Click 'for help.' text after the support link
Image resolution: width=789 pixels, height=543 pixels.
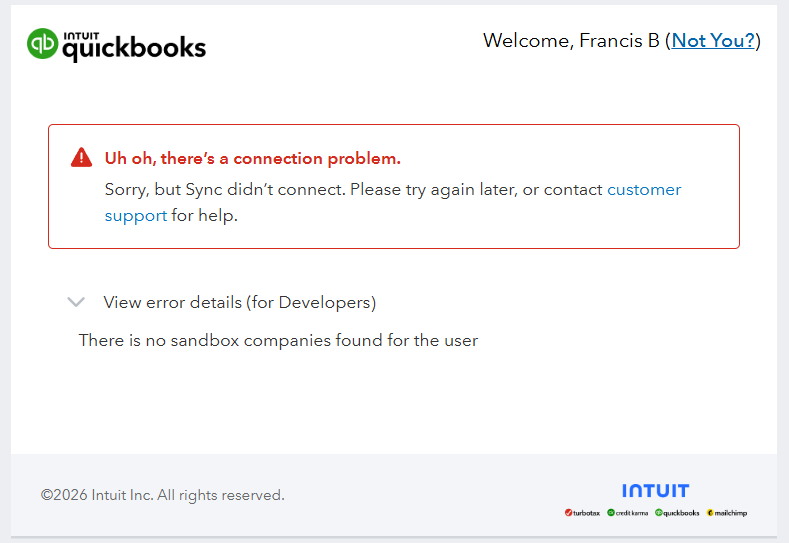coord(205,215)
